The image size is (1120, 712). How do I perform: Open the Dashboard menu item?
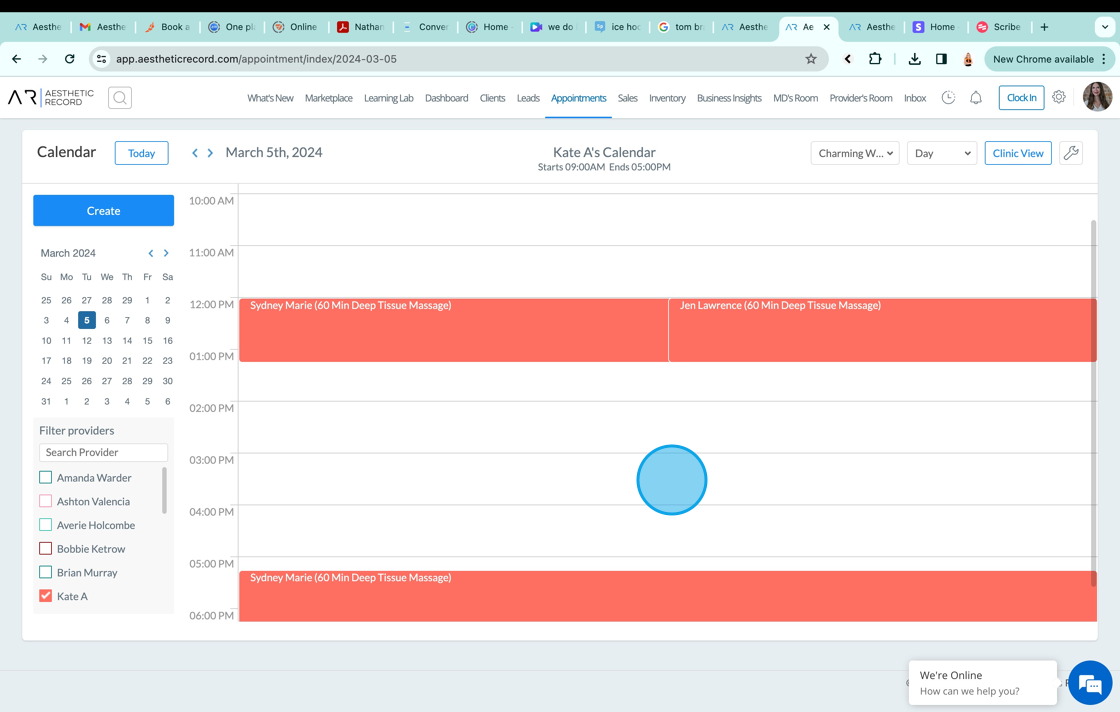446,98
